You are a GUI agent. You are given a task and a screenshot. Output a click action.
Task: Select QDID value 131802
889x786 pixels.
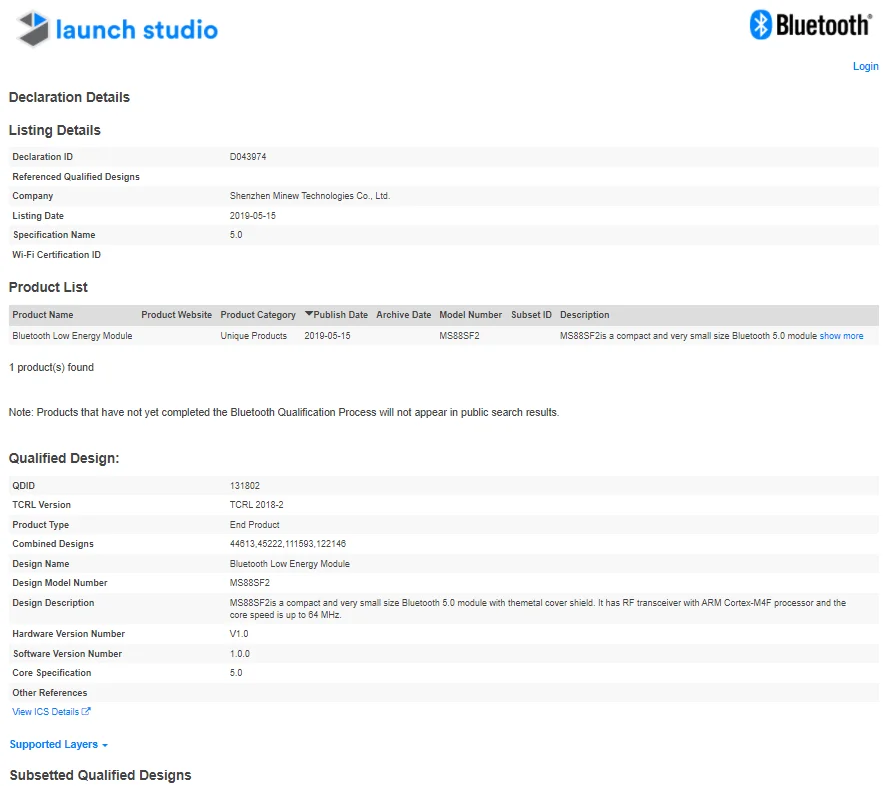[x=244, y=485]
